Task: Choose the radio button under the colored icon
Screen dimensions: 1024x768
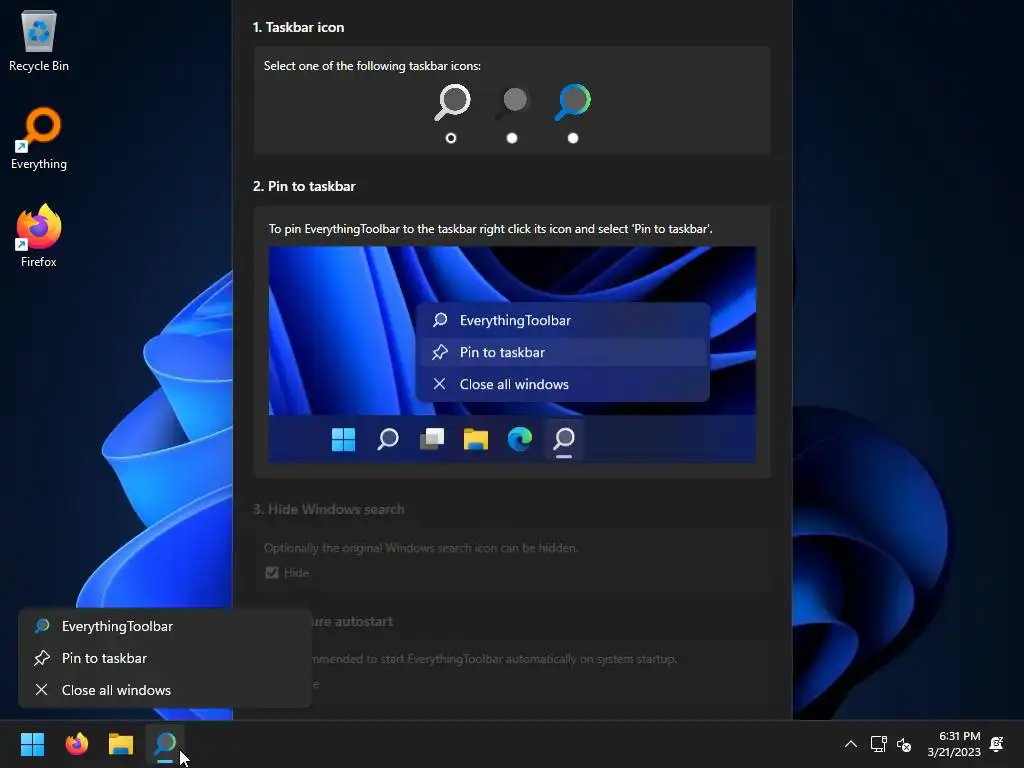Action: 573,138
